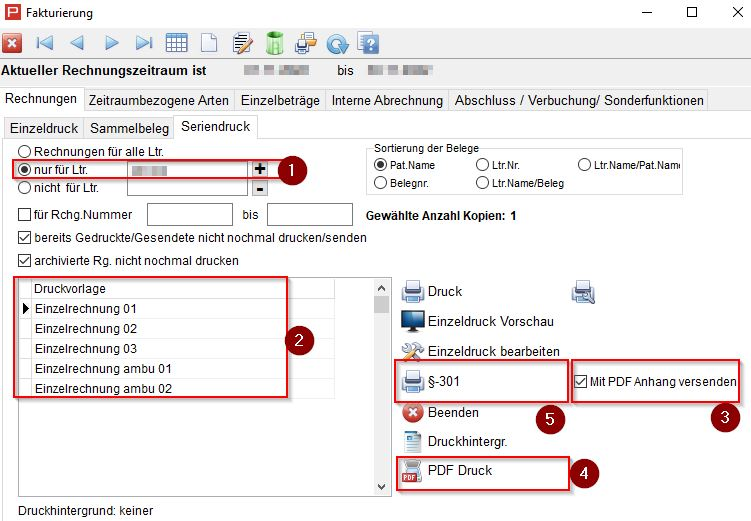The image size is (751, 521).
Task: Open the table grid view icon
Action: (176, 43)
